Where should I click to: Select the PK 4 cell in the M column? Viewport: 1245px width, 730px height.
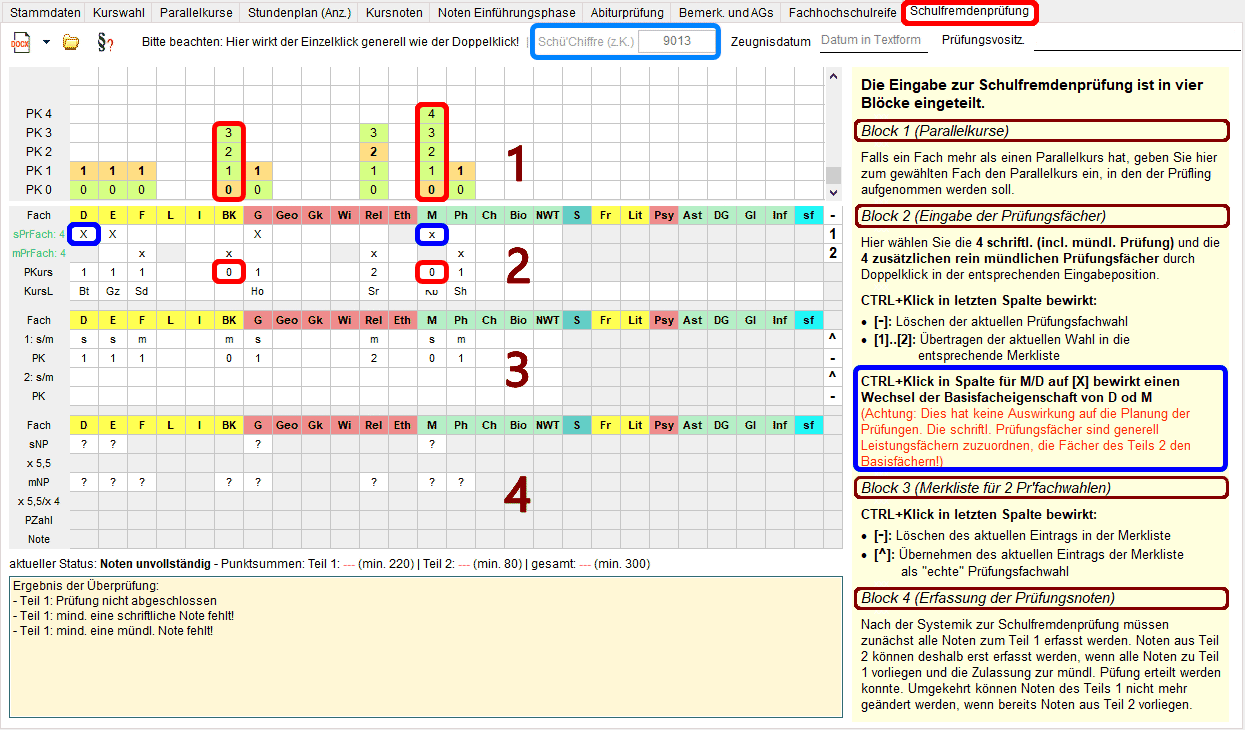(432, 114)
